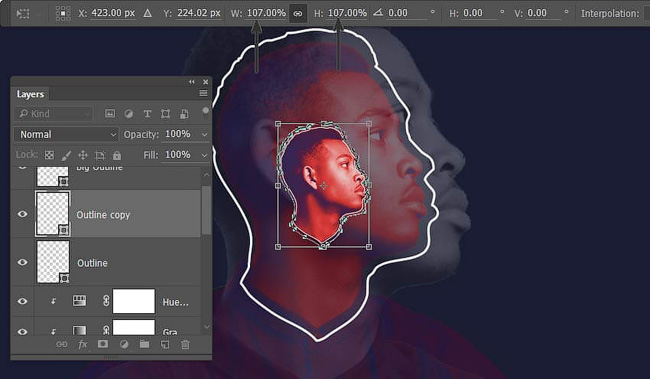Select the Outline layer name

[x=92, y=263]
